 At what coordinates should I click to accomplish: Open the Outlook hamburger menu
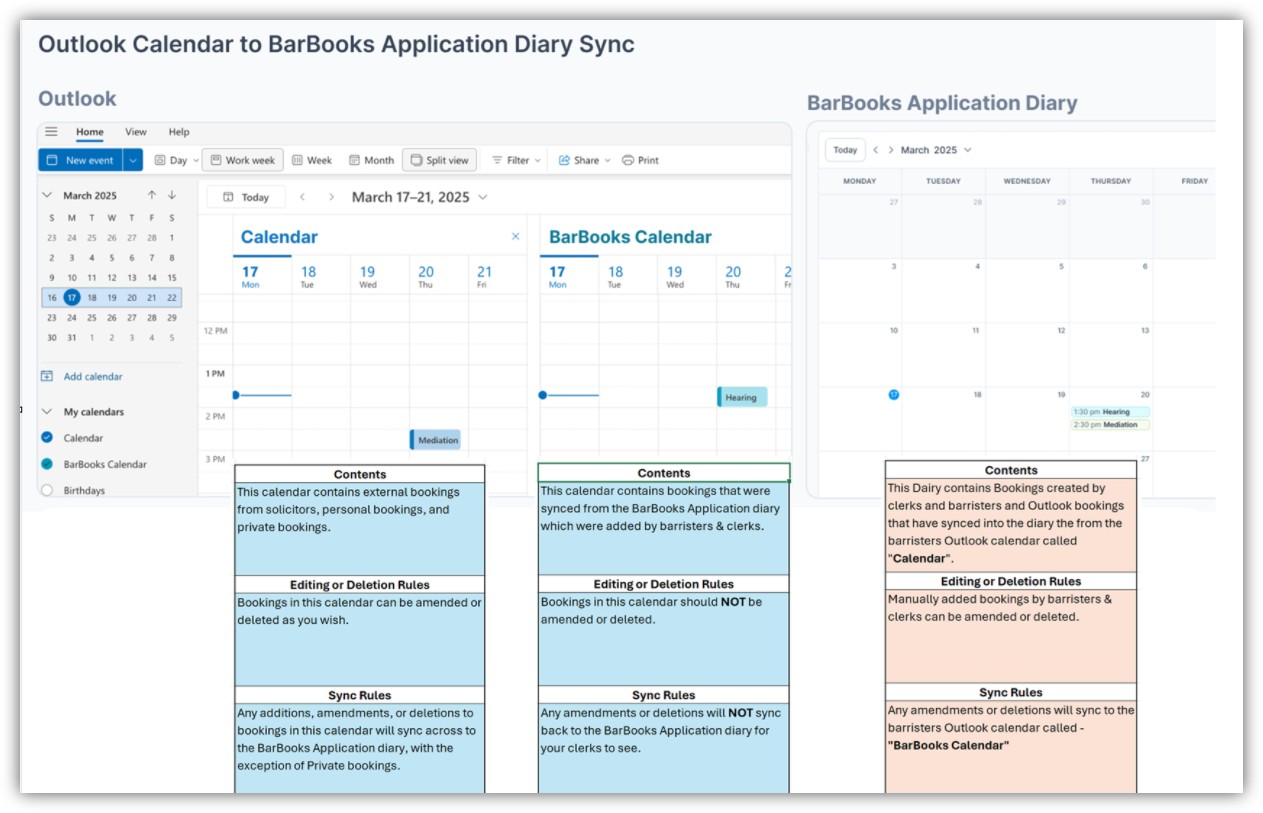(x=51, y=132)
